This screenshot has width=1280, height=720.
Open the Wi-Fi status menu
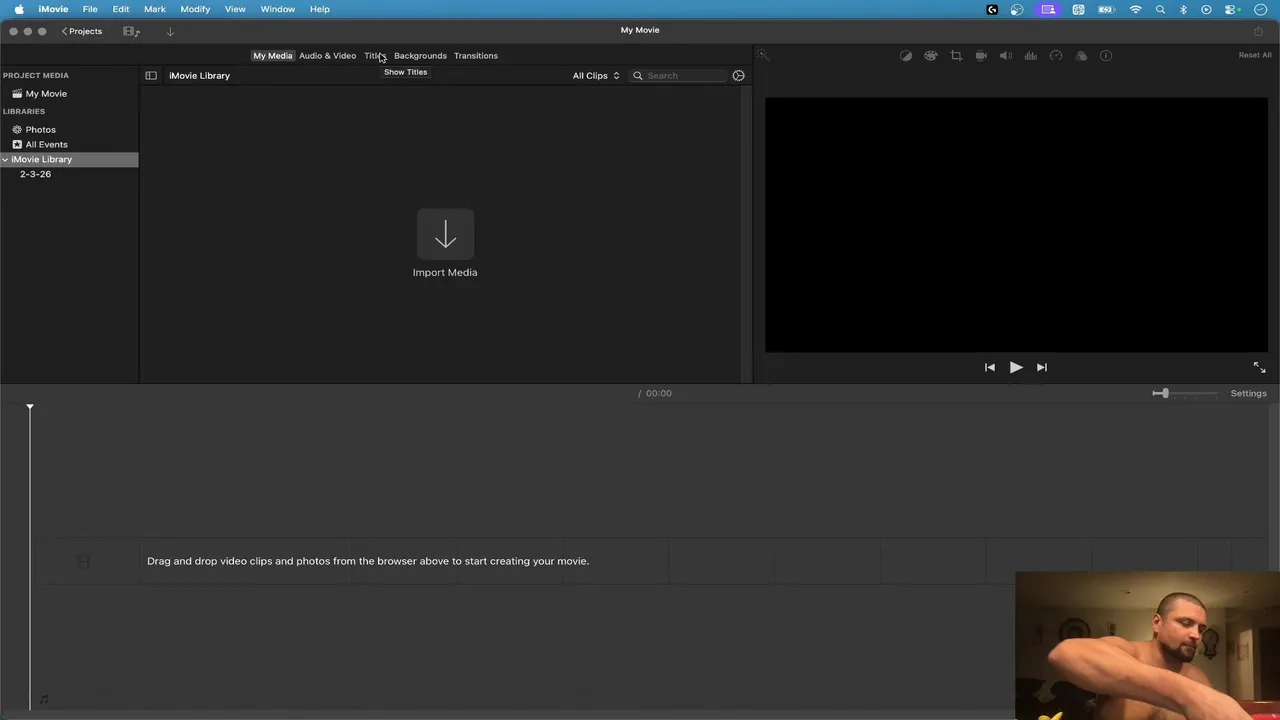1135,9
